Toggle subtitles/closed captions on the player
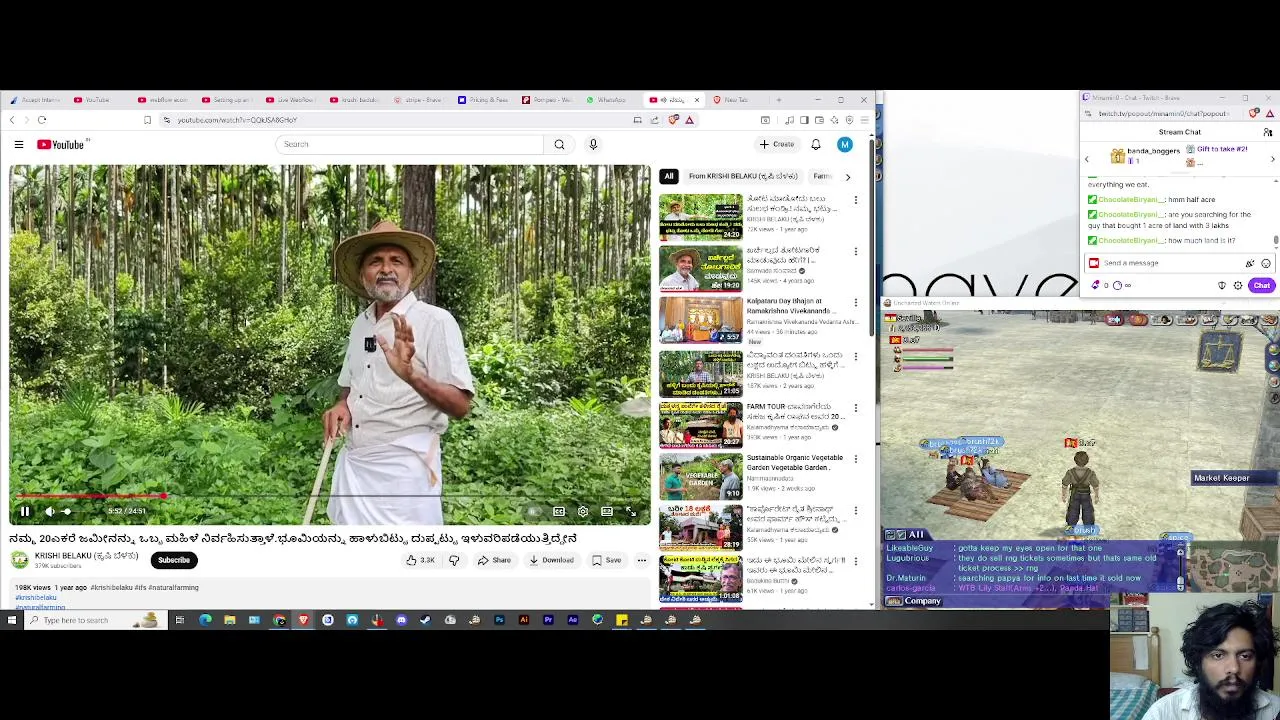Screen dimensions: 1280x720 tap(559, 511)
